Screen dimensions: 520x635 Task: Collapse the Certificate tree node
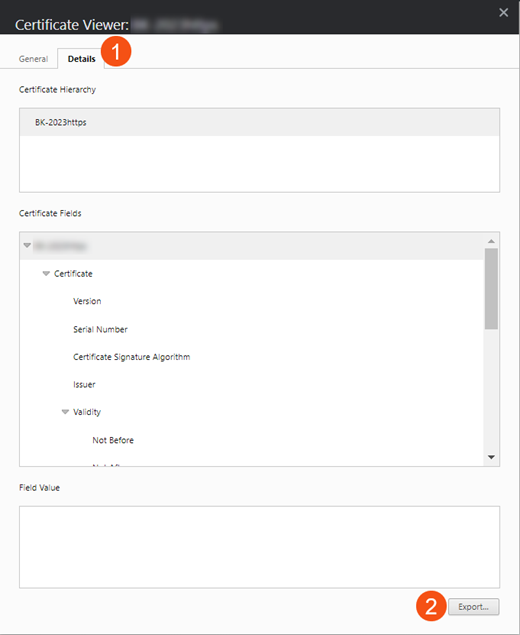pyautogui.click(x=46, y=274)
